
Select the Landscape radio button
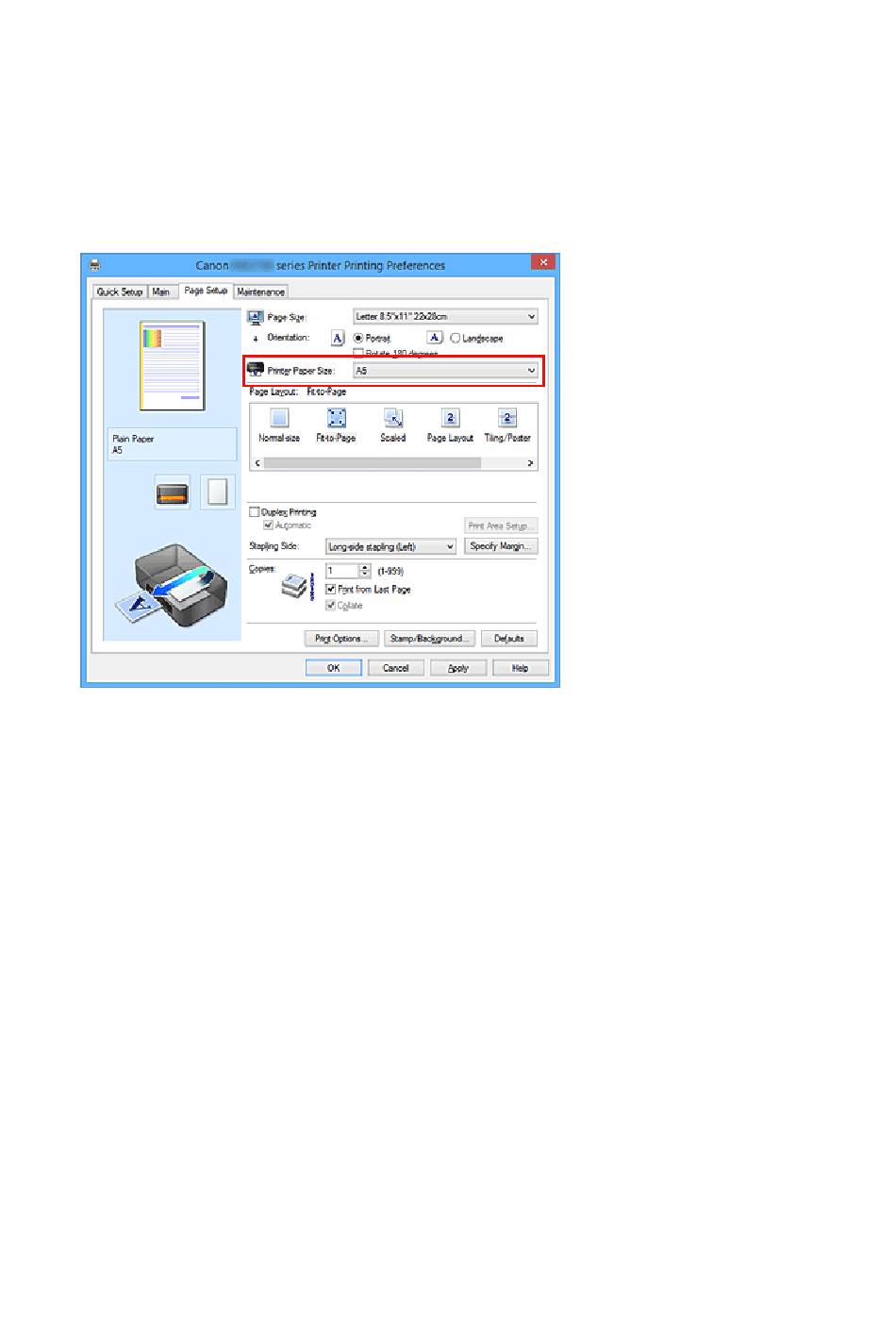pyautogui.click(x=456, y=338)
